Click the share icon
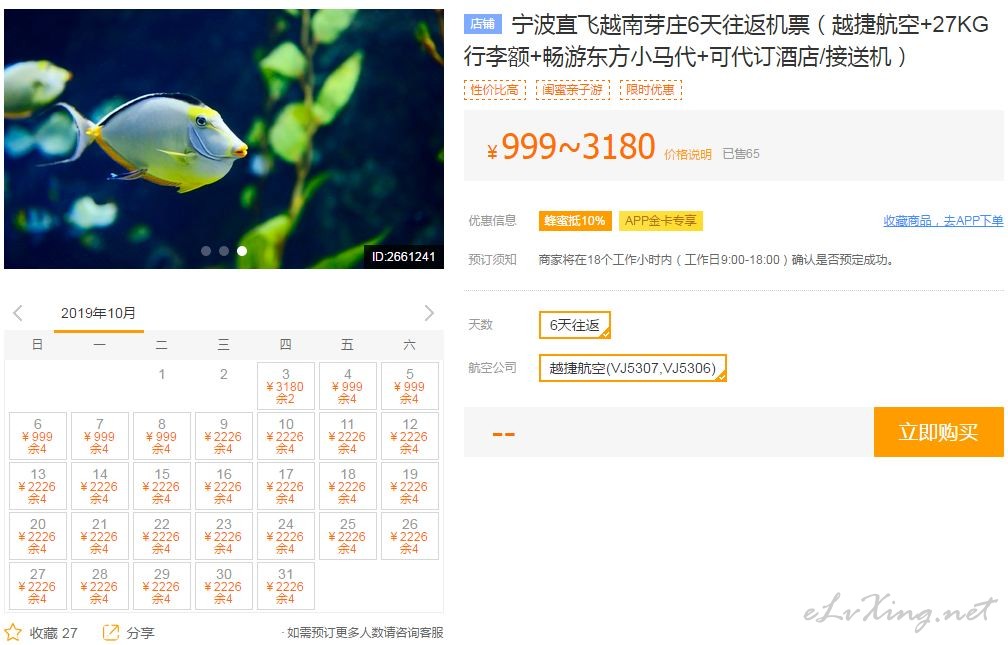Image resolution: width=1008 pixels, height=645 pixels. pos(111,632)
